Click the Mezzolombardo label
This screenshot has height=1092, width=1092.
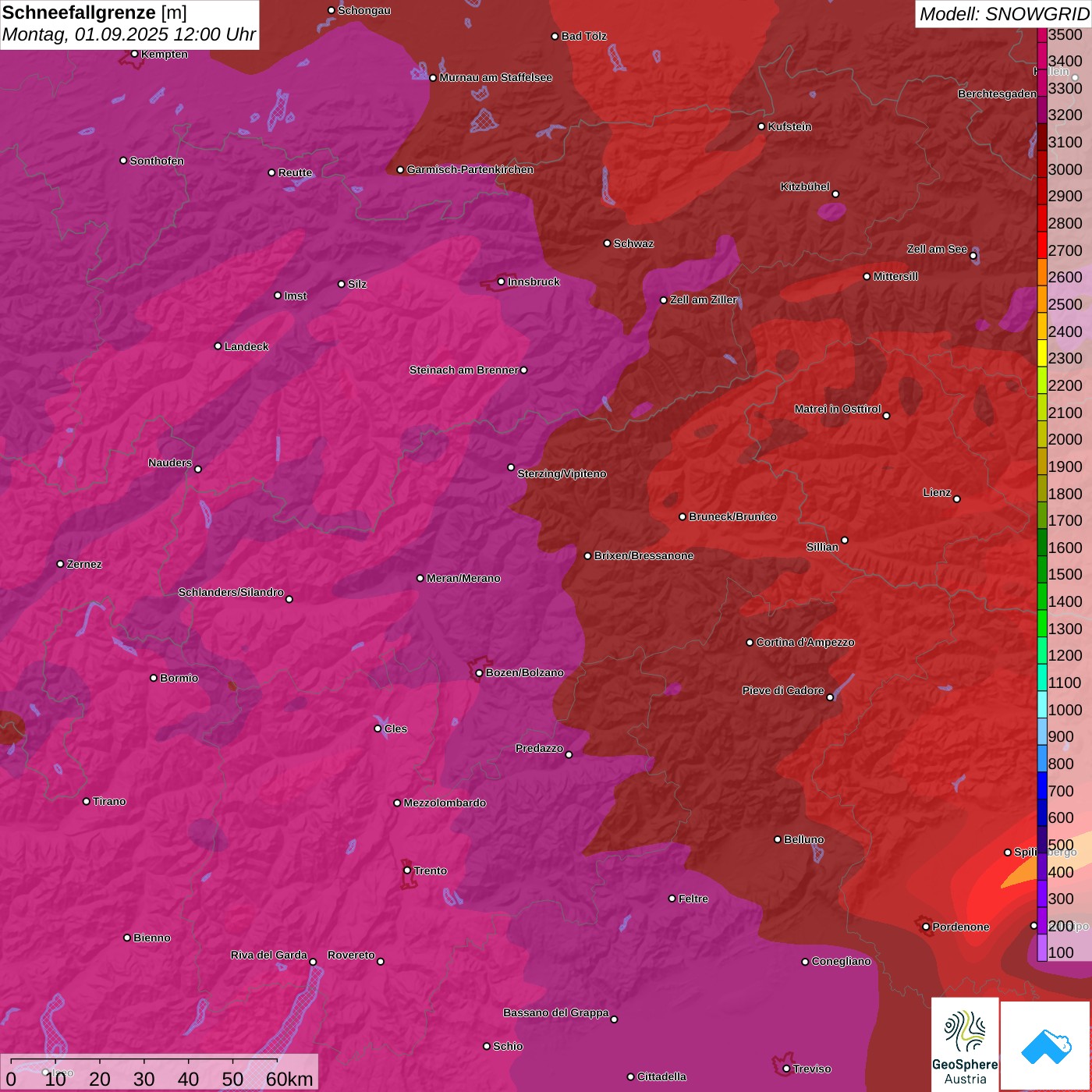click(445, 803)
